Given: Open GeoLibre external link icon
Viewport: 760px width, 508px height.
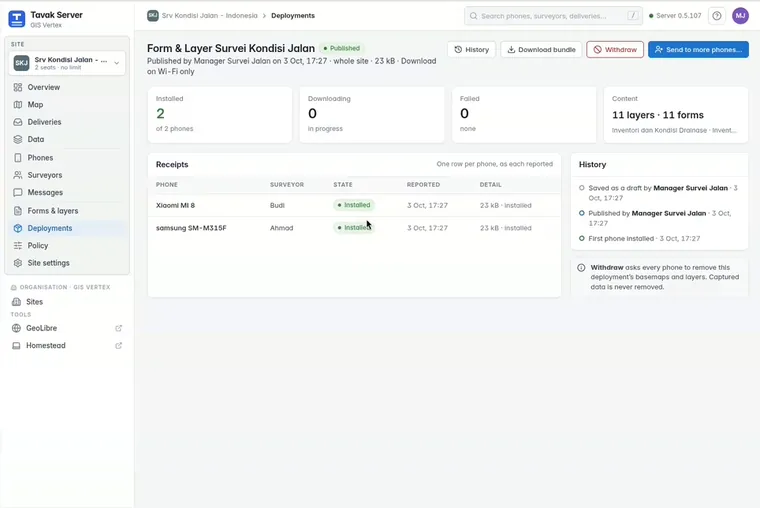Looking at the screenshot, I should (118, 328).
